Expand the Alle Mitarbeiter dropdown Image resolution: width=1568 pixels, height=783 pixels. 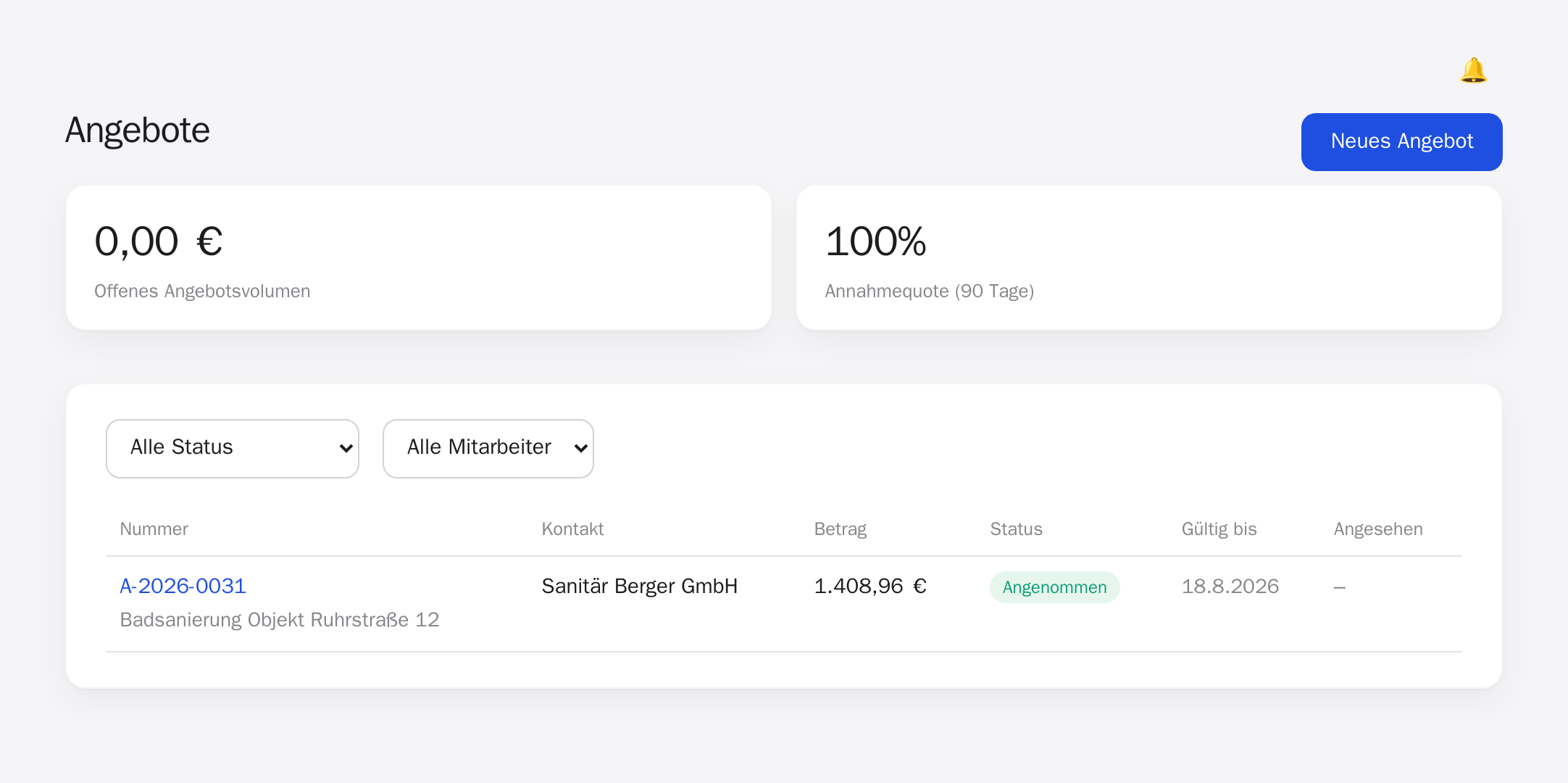[x=488, y=448]
